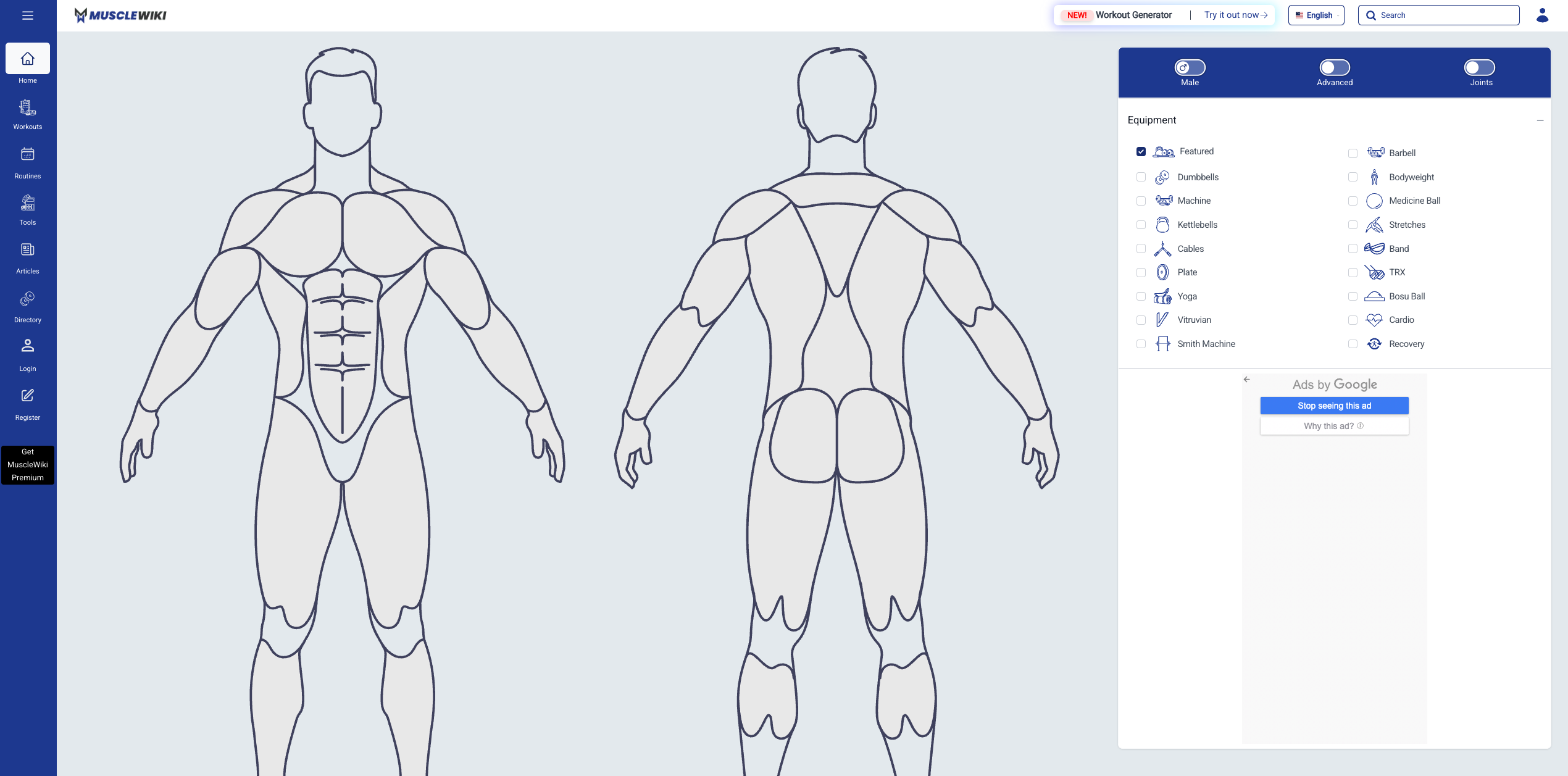
Task: Open the English language selector
Action: pos(1316,15)
